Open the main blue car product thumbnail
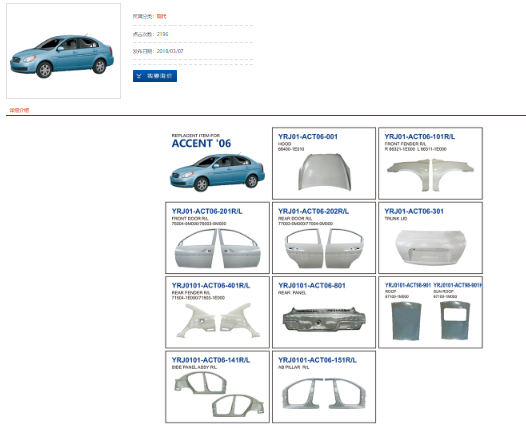Screen dimensions: 526x429 [63, 51]
